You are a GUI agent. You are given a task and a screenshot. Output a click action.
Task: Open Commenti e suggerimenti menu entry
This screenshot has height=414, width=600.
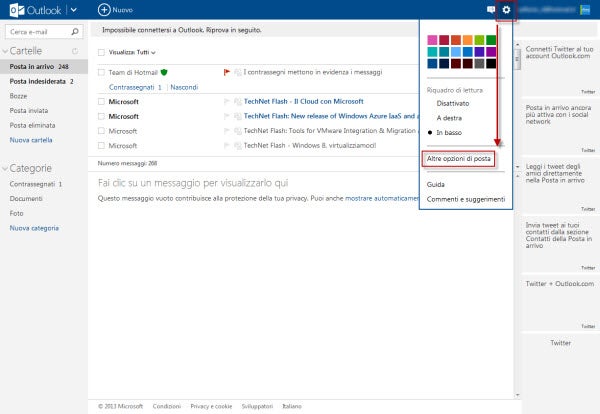(466, 199)
